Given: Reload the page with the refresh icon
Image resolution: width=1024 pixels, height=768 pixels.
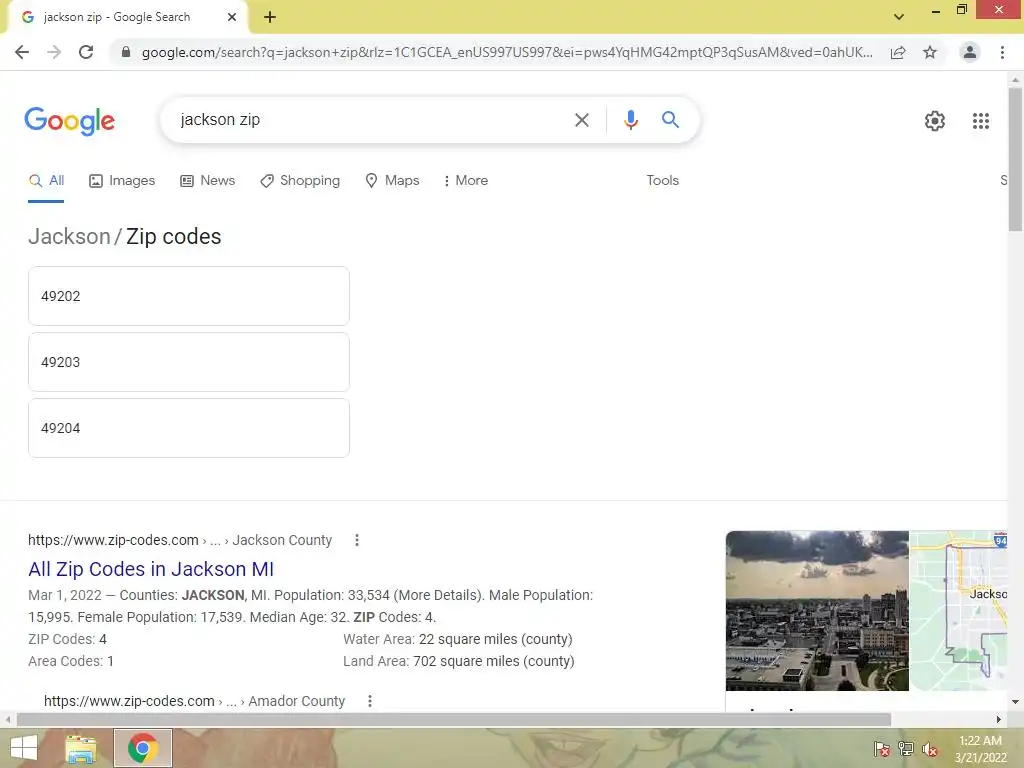Looking at the screenshot, I should tap(86, 52).
